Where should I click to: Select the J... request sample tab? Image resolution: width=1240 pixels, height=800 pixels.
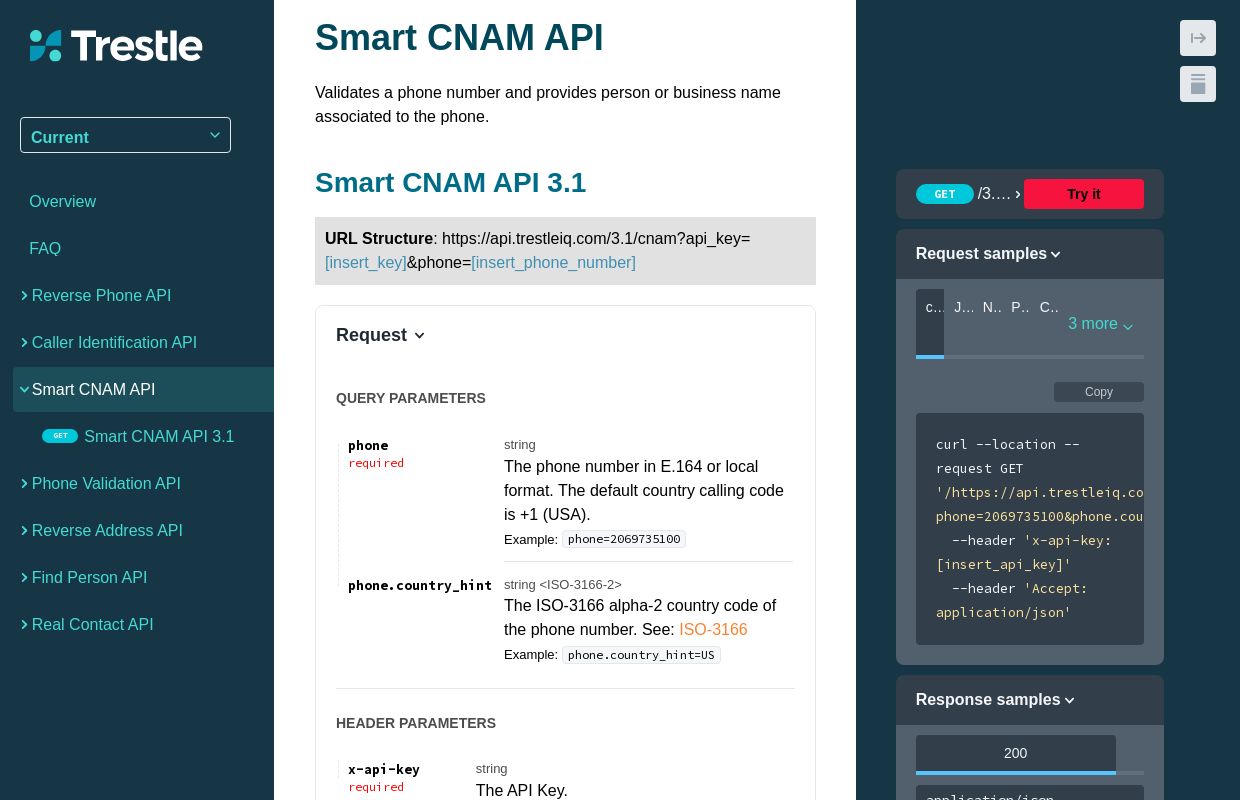point(962,307)
